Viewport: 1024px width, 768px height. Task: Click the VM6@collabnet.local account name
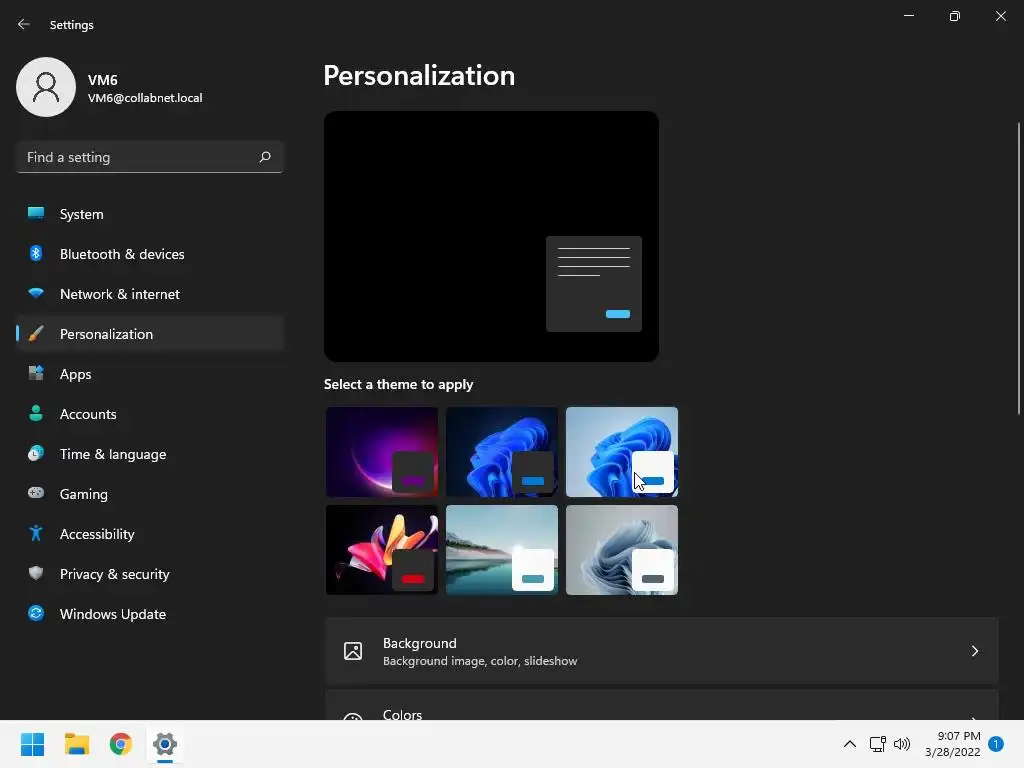coord(145,98)
